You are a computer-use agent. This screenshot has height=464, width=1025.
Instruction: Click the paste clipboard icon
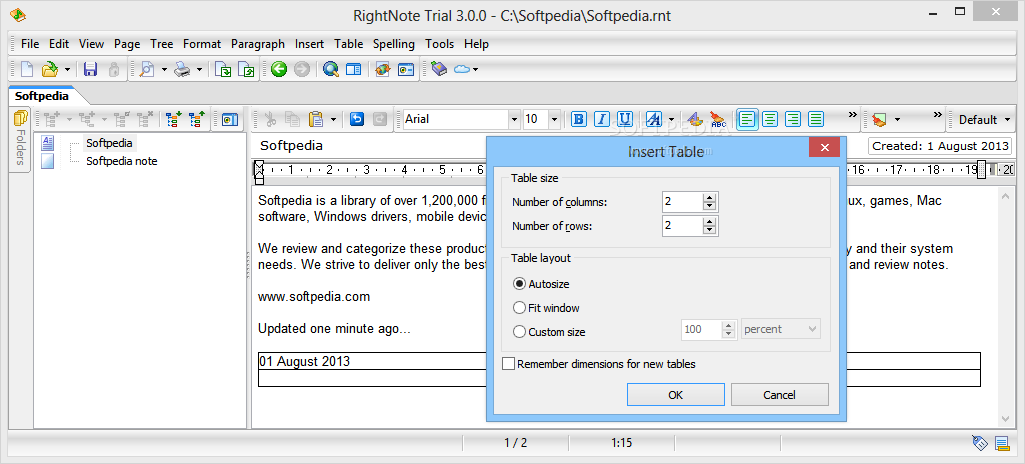(316, 119)
